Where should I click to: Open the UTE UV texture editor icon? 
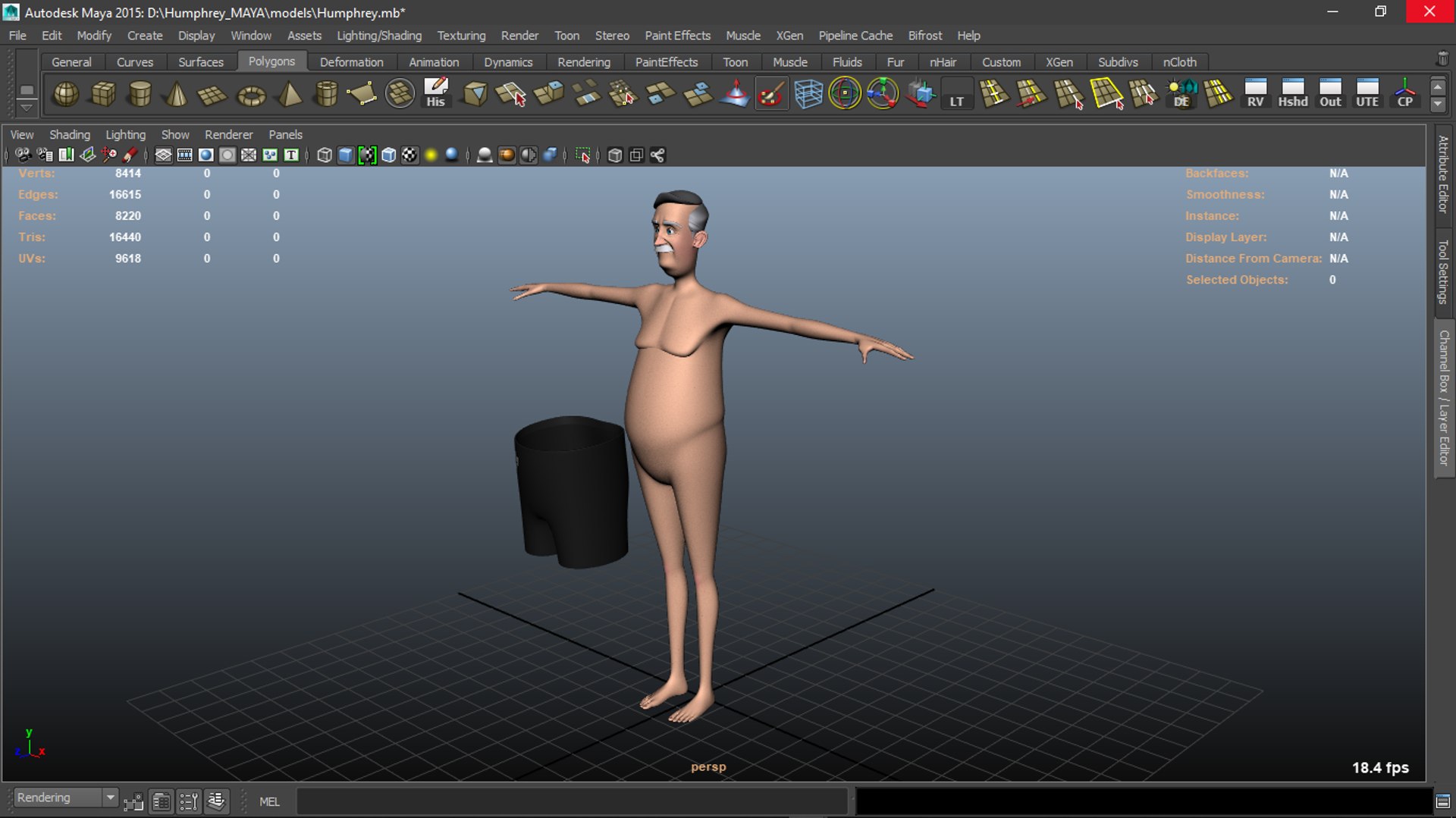(1367, 94)
